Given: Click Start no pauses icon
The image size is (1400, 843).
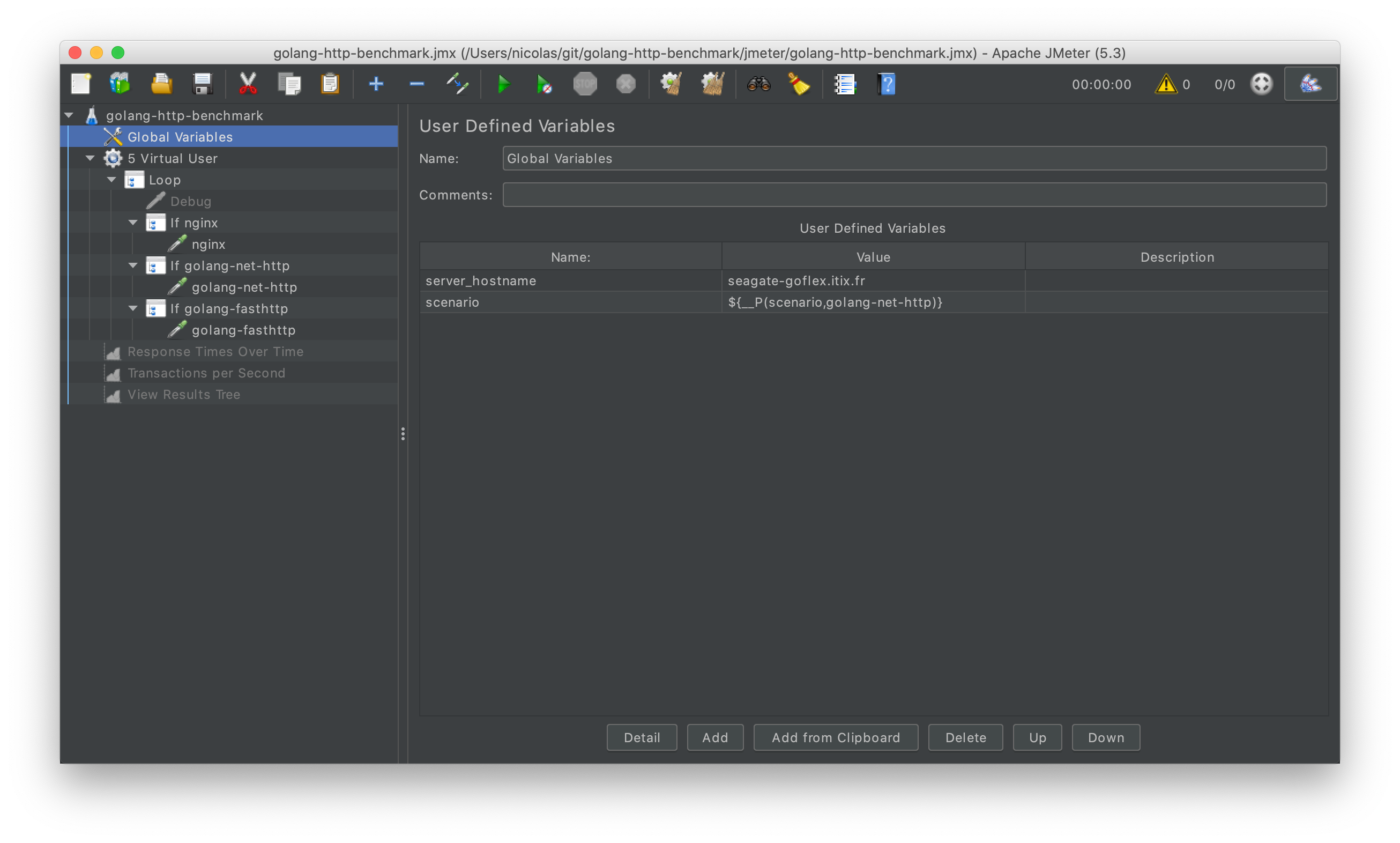Looking at the screenshot, I should [x=544, y=85].
